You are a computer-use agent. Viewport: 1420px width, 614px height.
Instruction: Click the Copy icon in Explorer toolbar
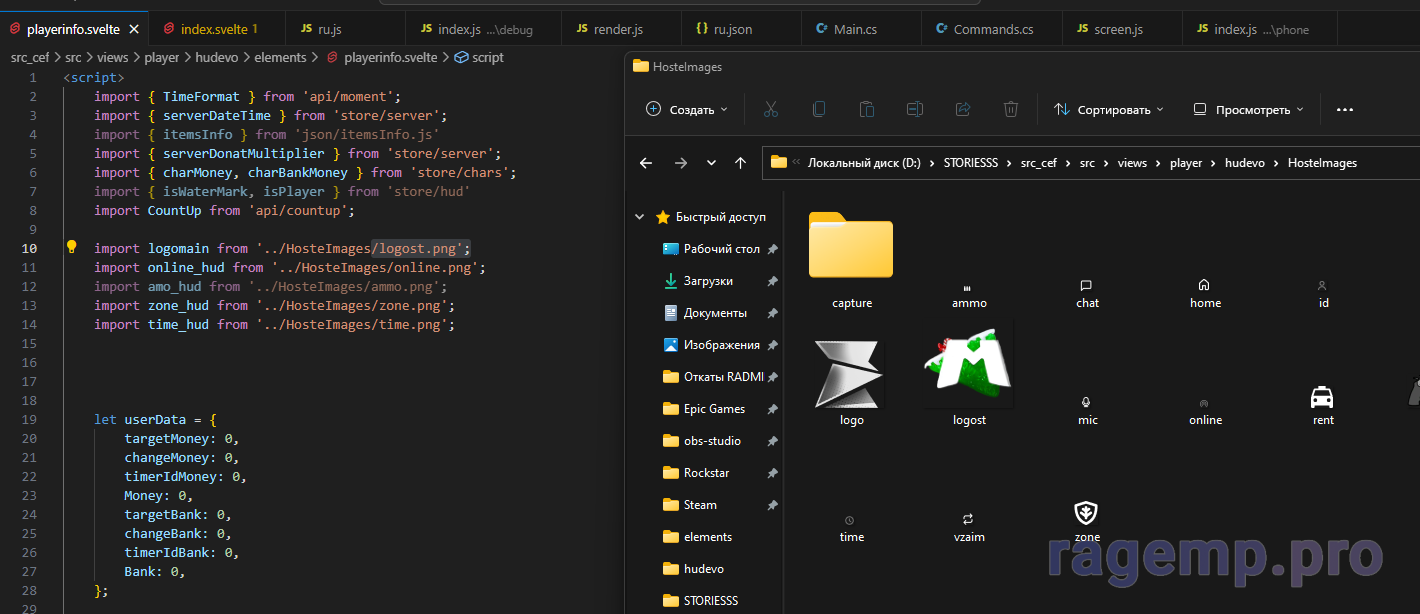[818, 110]
